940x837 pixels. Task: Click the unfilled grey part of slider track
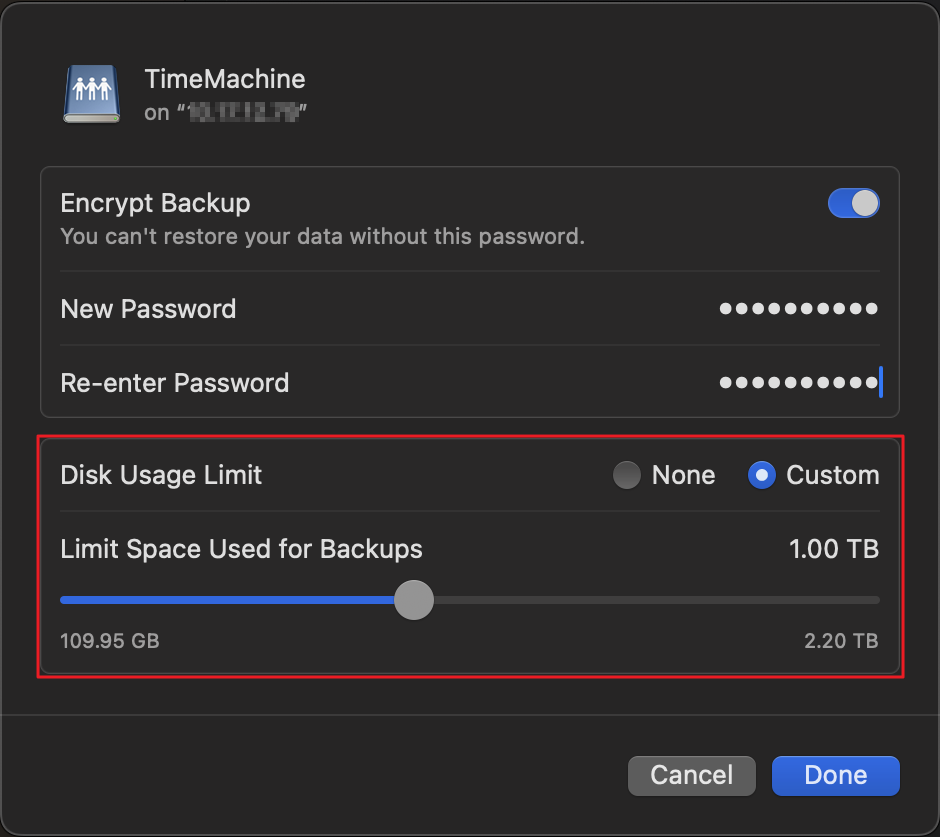coord(650,600)
